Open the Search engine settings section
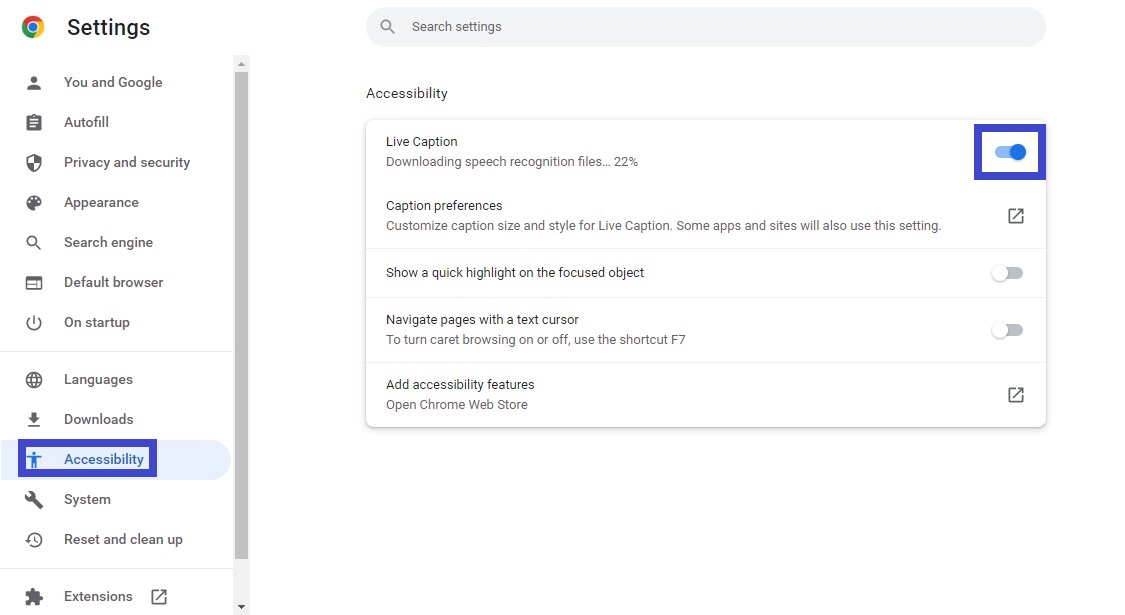1125x615 pixels. pos(108,243)
